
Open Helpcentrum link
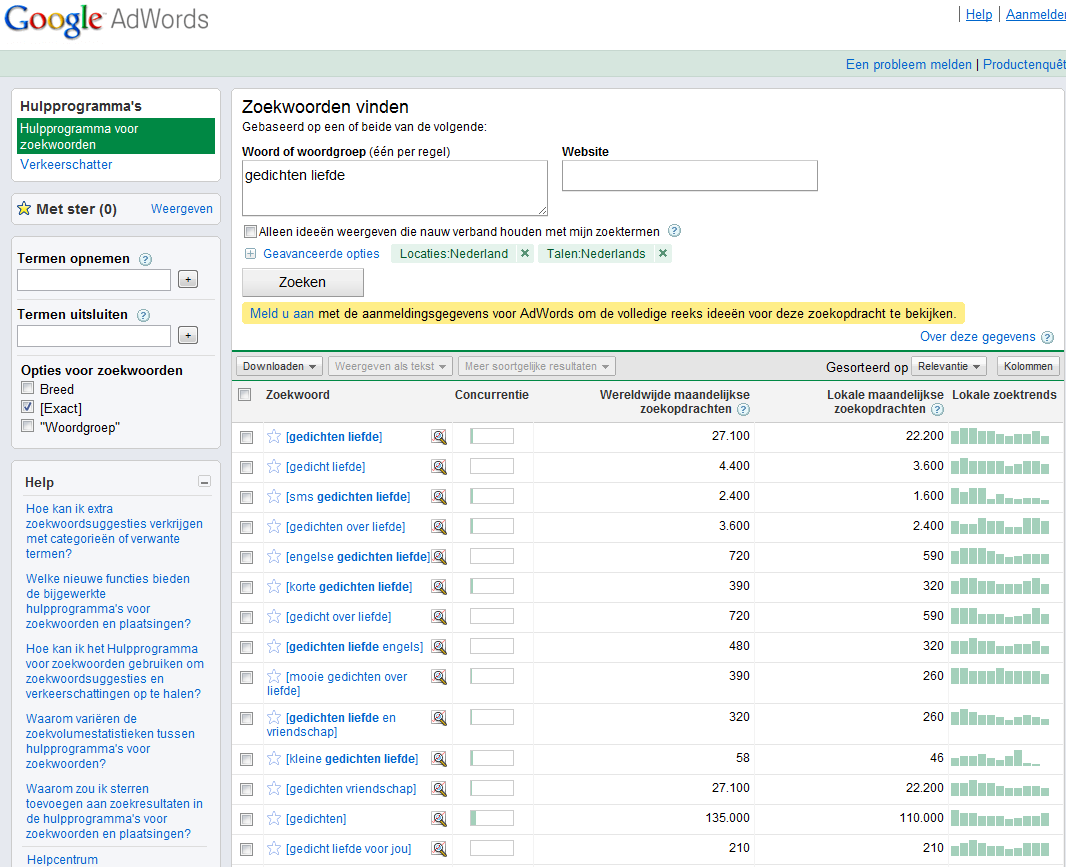tap(62, 860)
